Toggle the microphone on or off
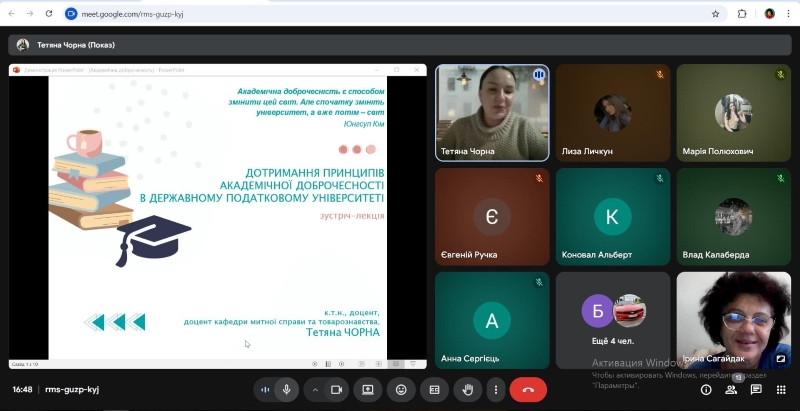800x411 pixels. 286,389
